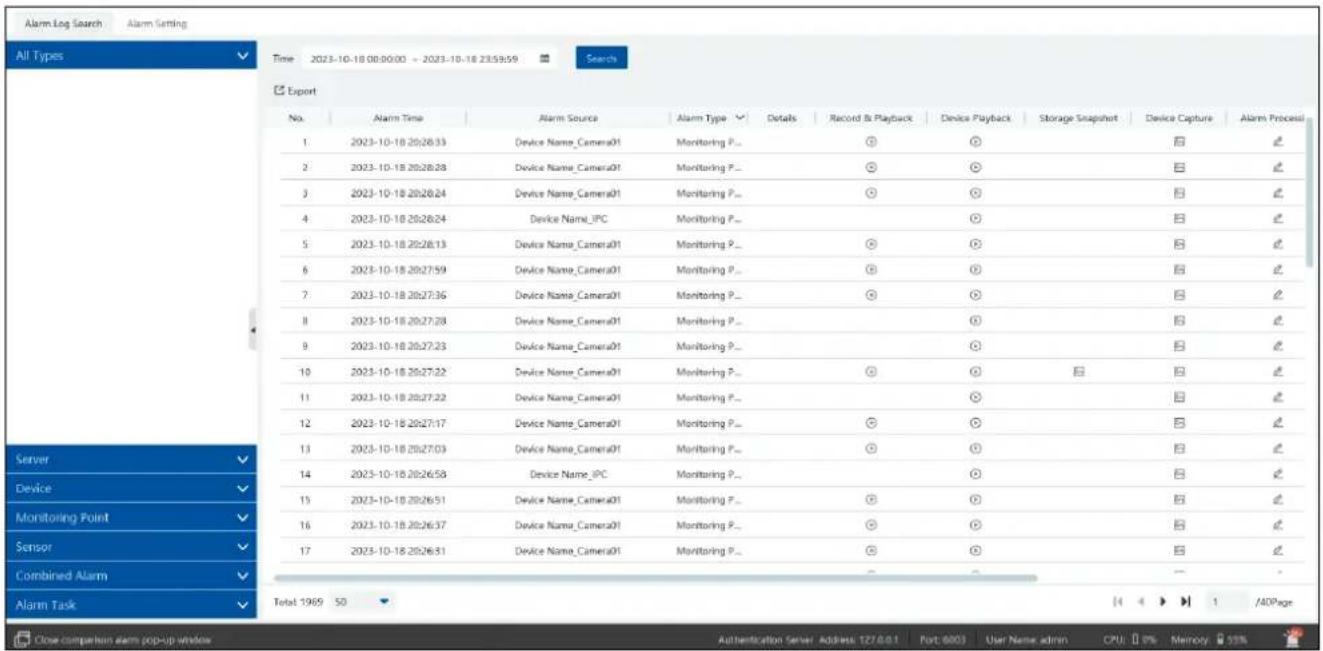The width and height of the screenshot is (1323, 651).
Task: Click the Search button
Action: (601, 59)
